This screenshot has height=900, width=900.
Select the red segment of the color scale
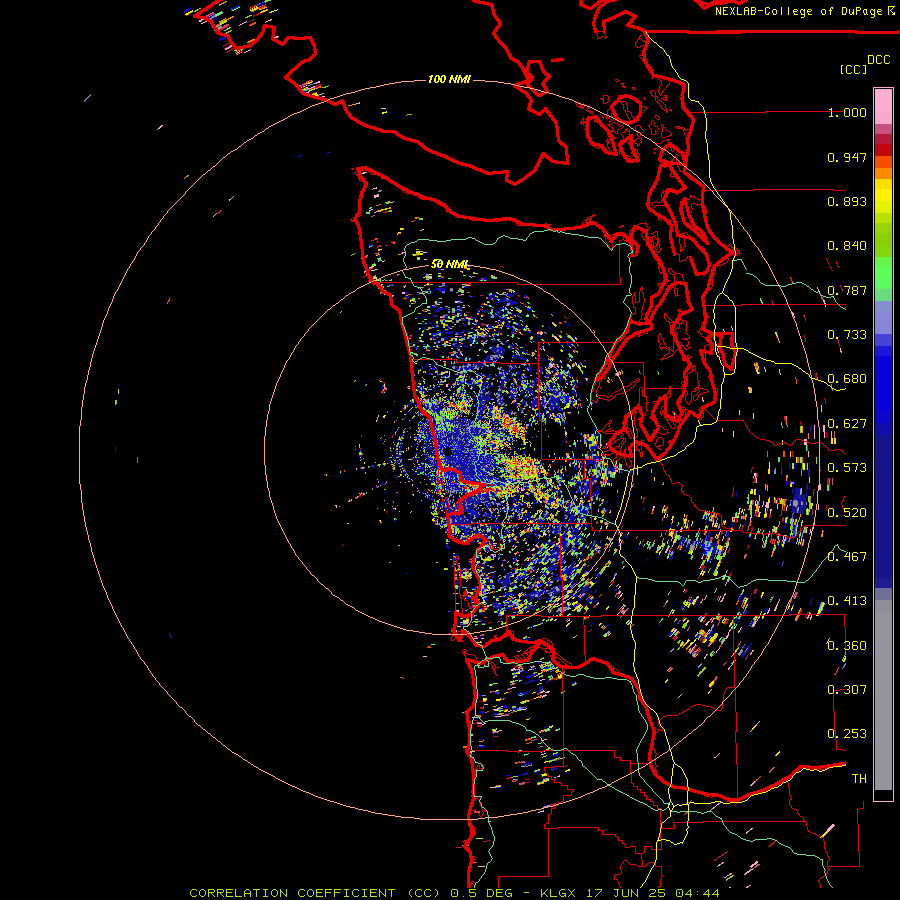coord(883,150)
